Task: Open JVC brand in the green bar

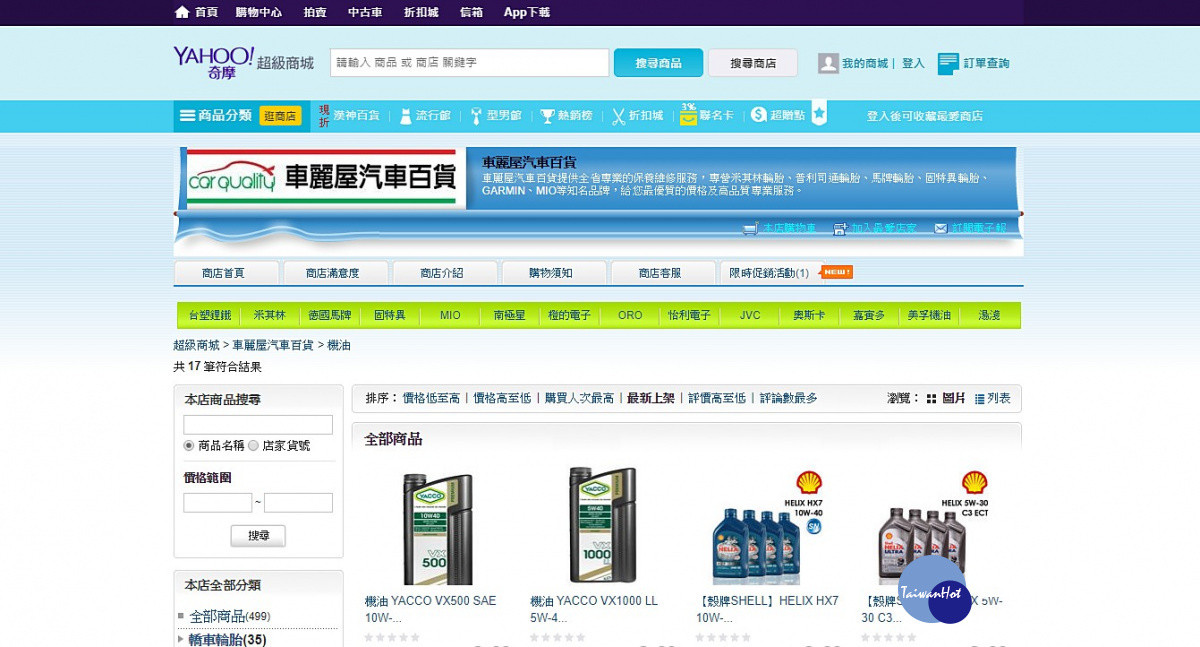Action: point(750,315)
